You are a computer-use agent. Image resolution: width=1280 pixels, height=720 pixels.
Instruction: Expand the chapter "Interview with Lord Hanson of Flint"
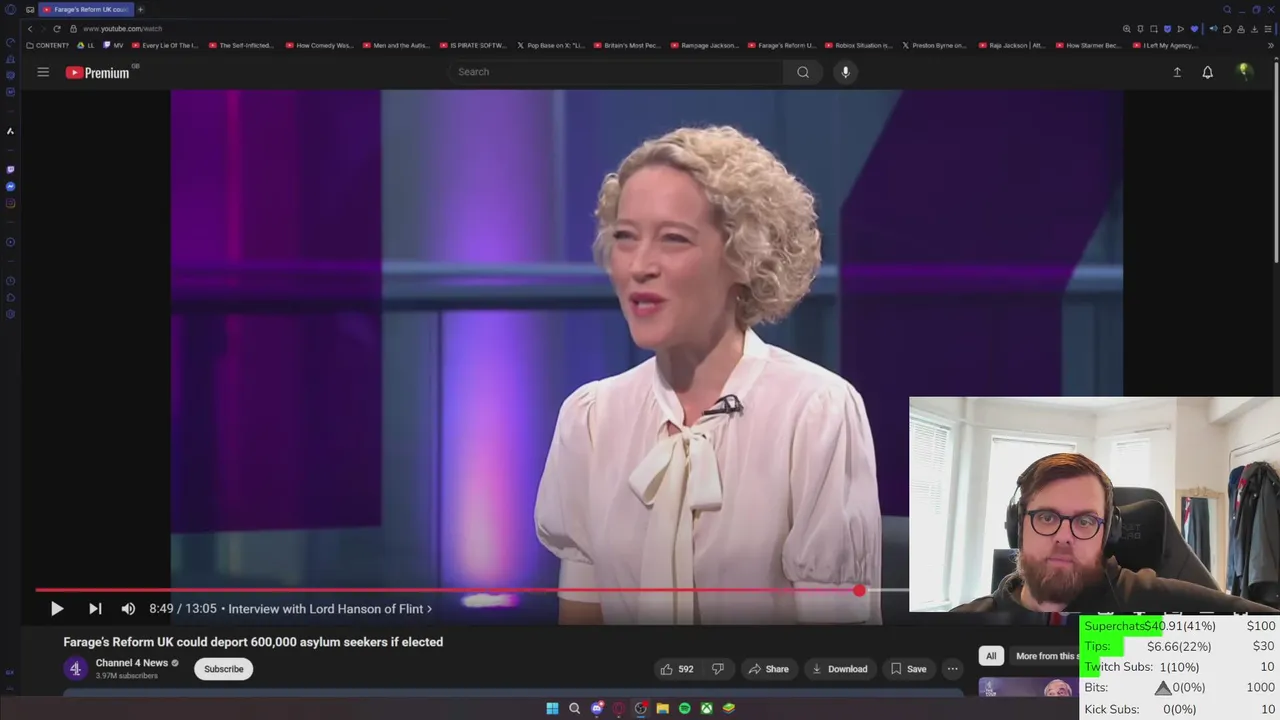click(330, 608)
